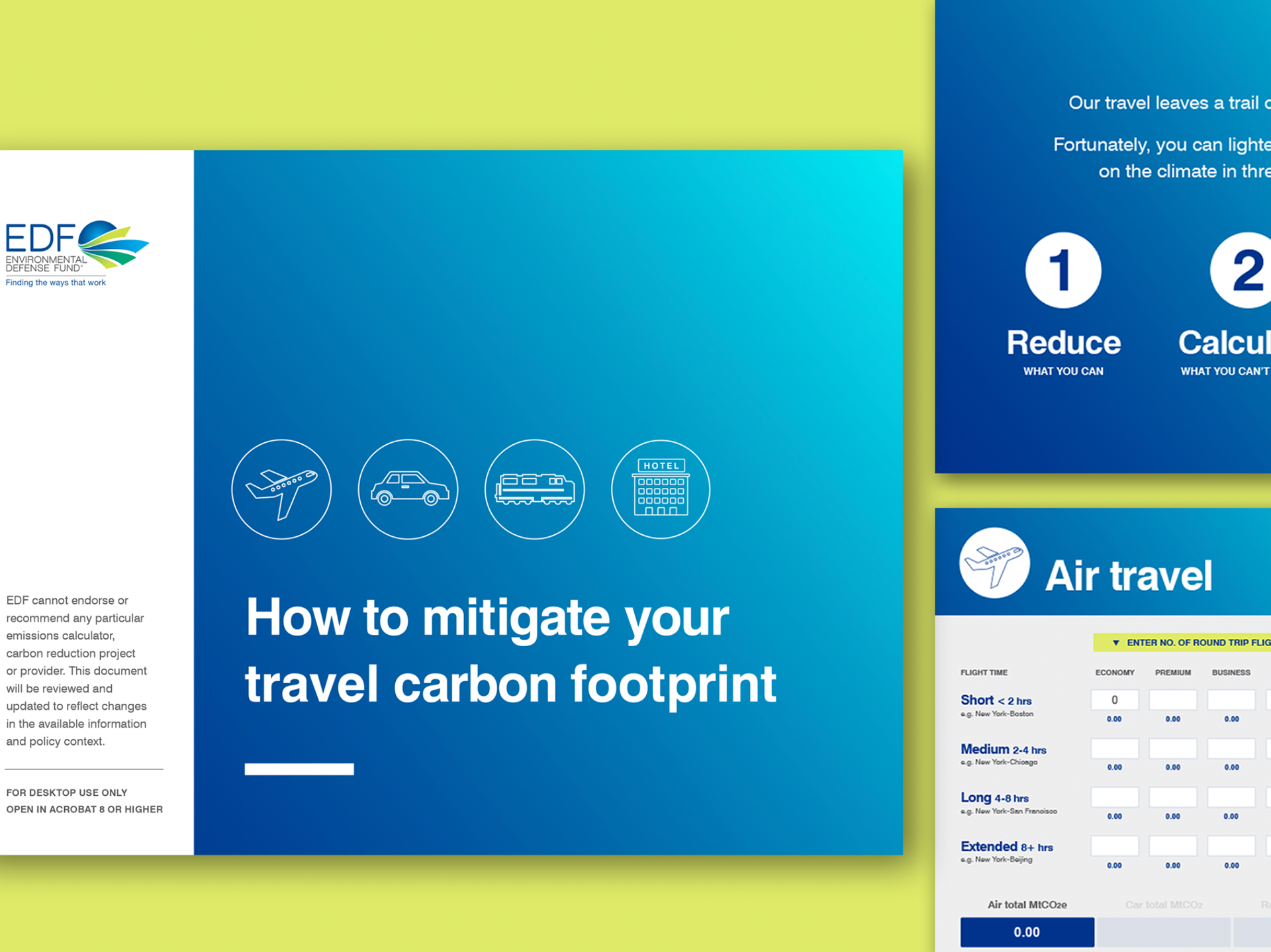Select the Car total MtCO2 tab

tap(1163, 905)
